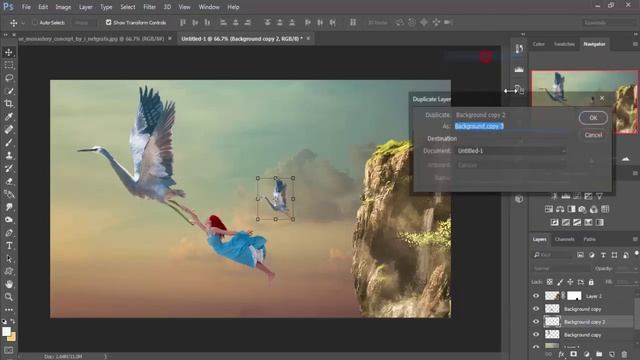Switch to the Swatches tab
This screenshot has width=640, height=360.
click(564, 44)
